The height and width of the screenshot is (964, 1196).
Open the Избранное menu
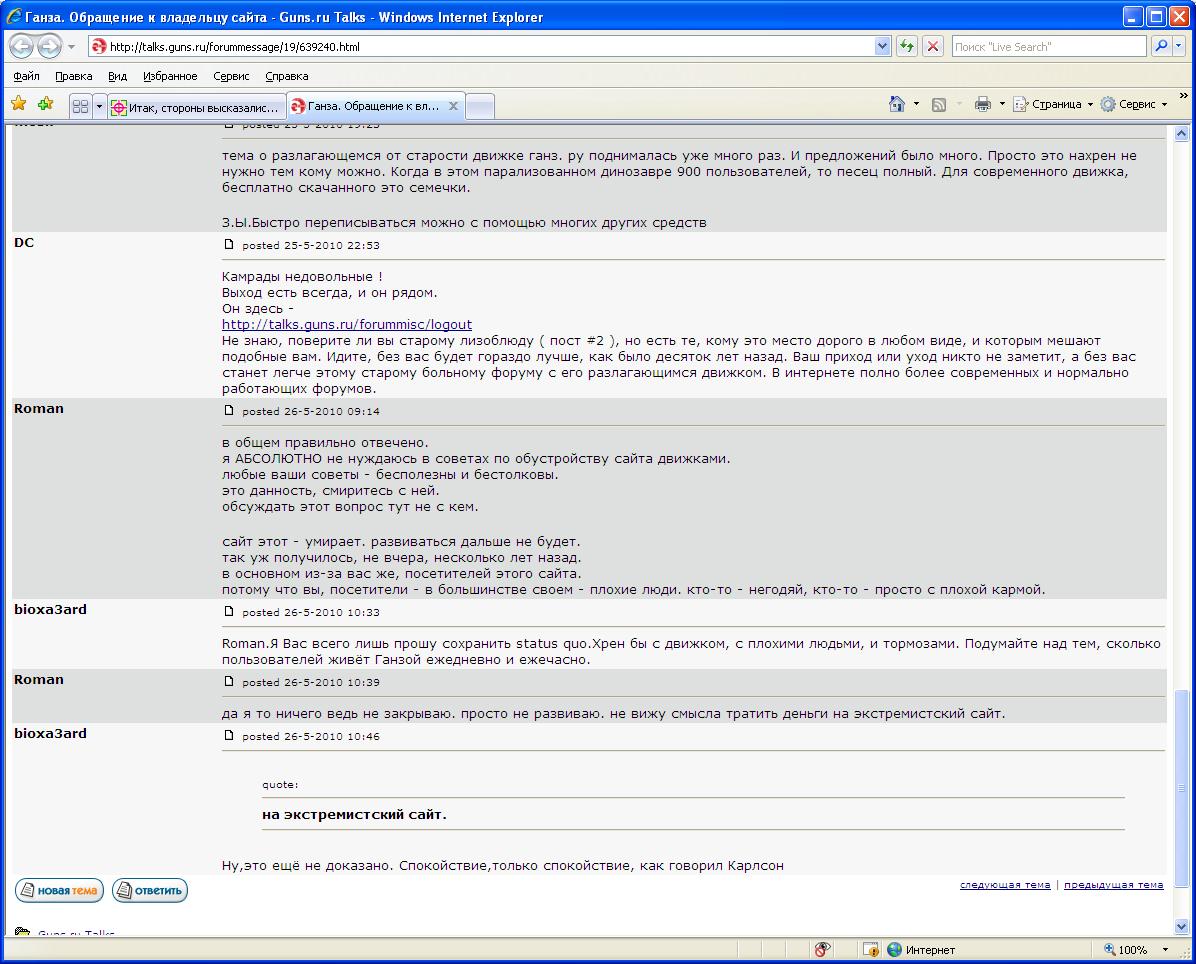point(170,76)
